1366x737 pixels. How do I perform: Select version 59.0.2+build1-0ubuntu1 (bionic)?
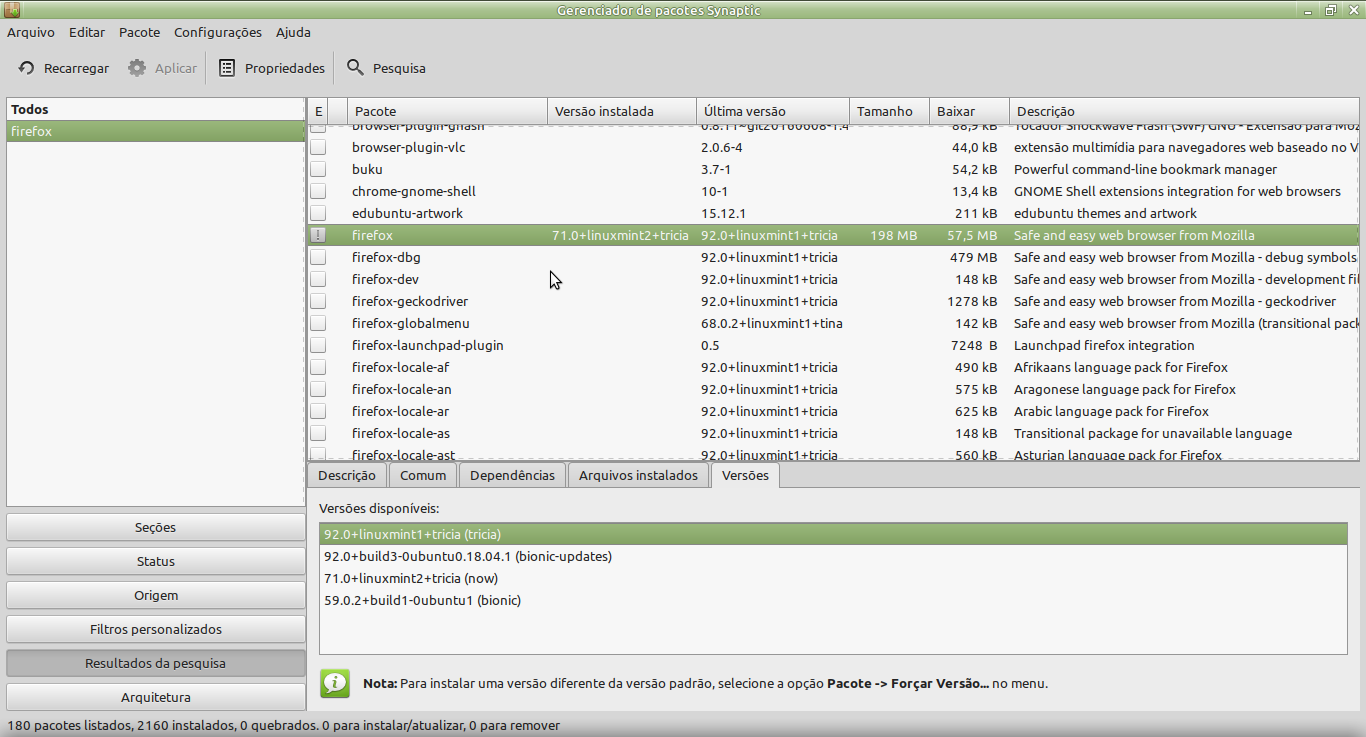pyautogui.click(x=833, y=600)
